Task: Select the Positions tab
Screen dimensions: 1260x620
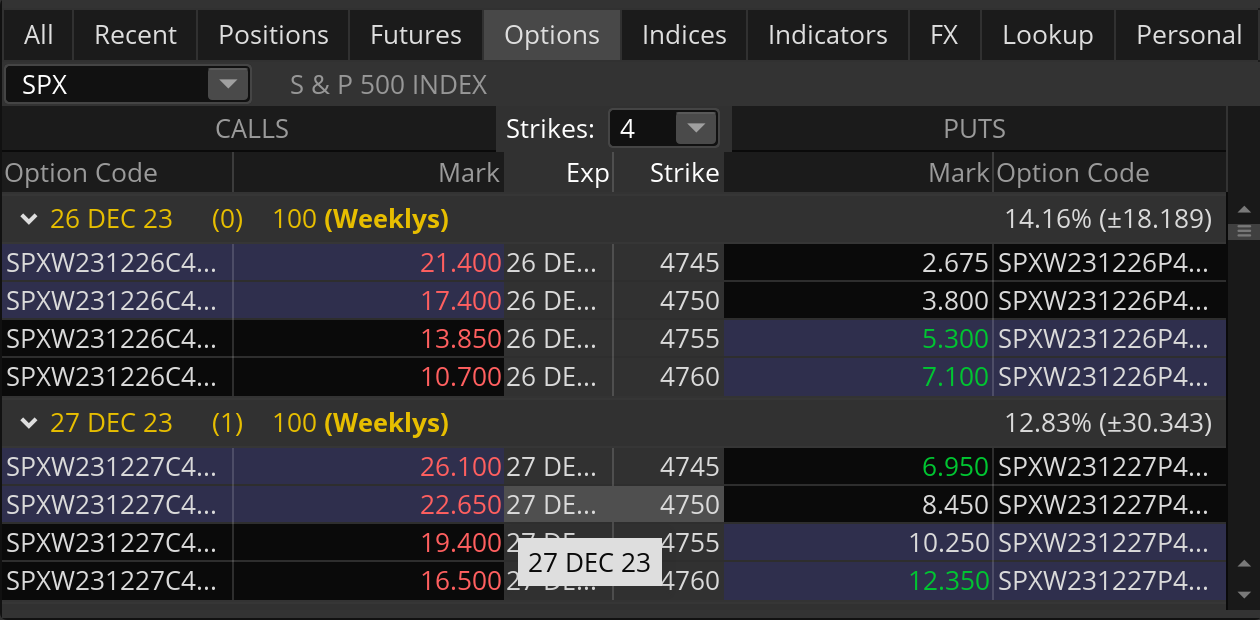Action: [x=273, y=35]
